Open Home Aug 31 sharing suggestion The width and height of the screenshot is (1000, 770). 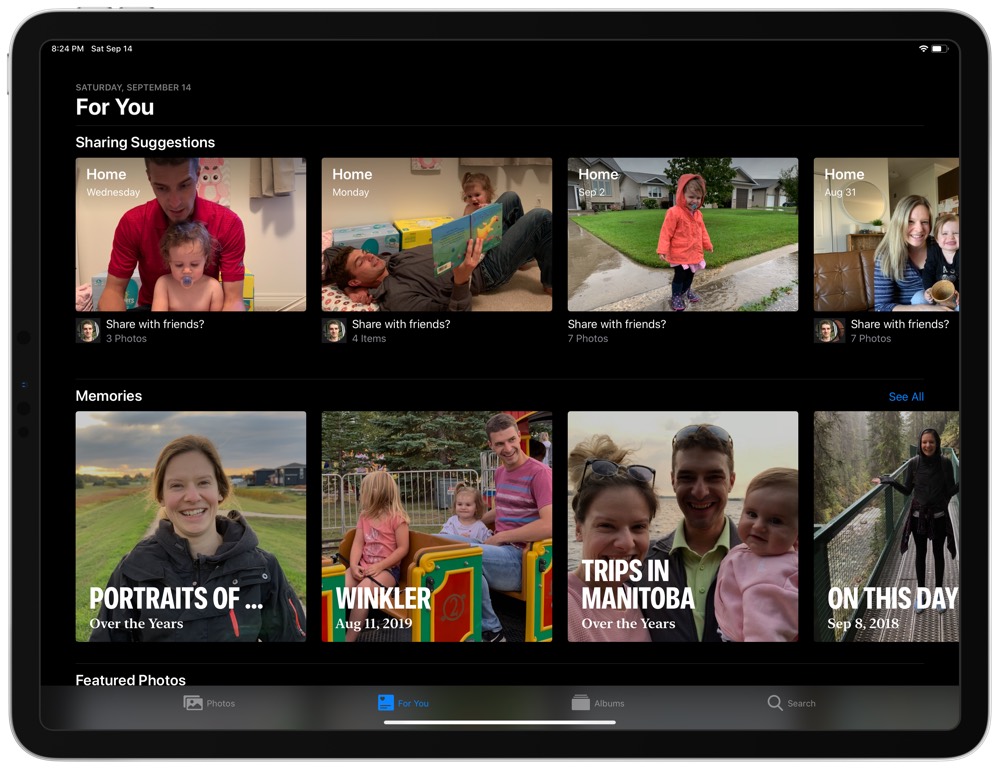(x=886, y=234)
